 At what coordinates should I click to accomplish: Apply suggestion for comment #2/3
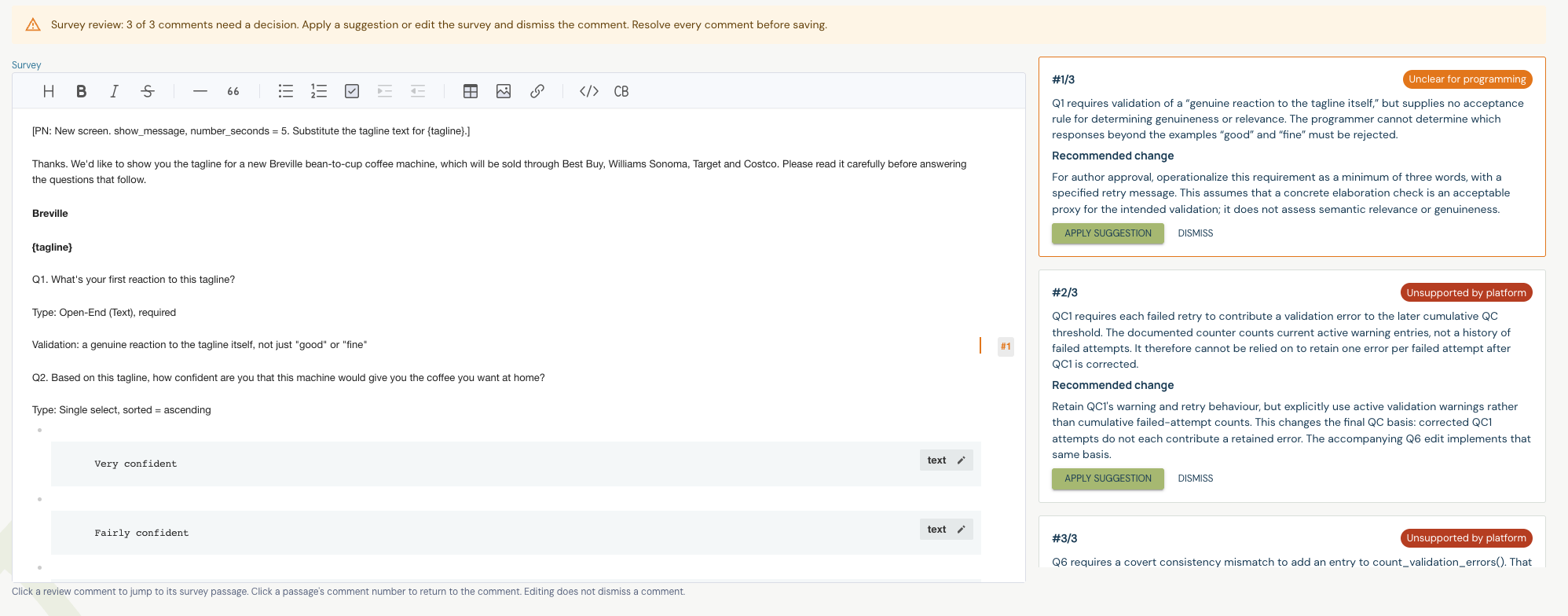[1108, 478]
